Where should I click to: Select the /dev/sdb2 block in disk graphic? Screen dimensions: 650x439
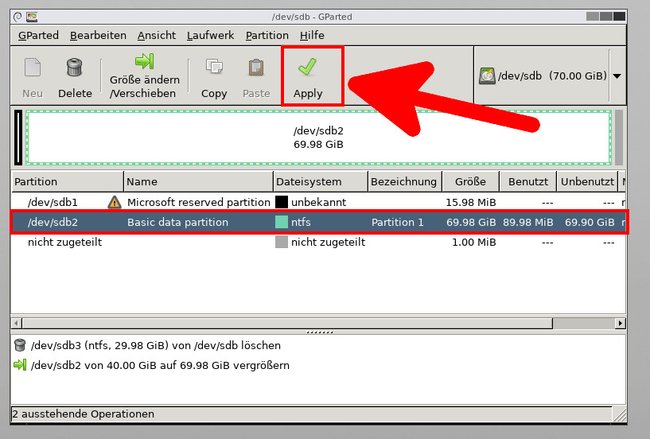coord(318,138)
